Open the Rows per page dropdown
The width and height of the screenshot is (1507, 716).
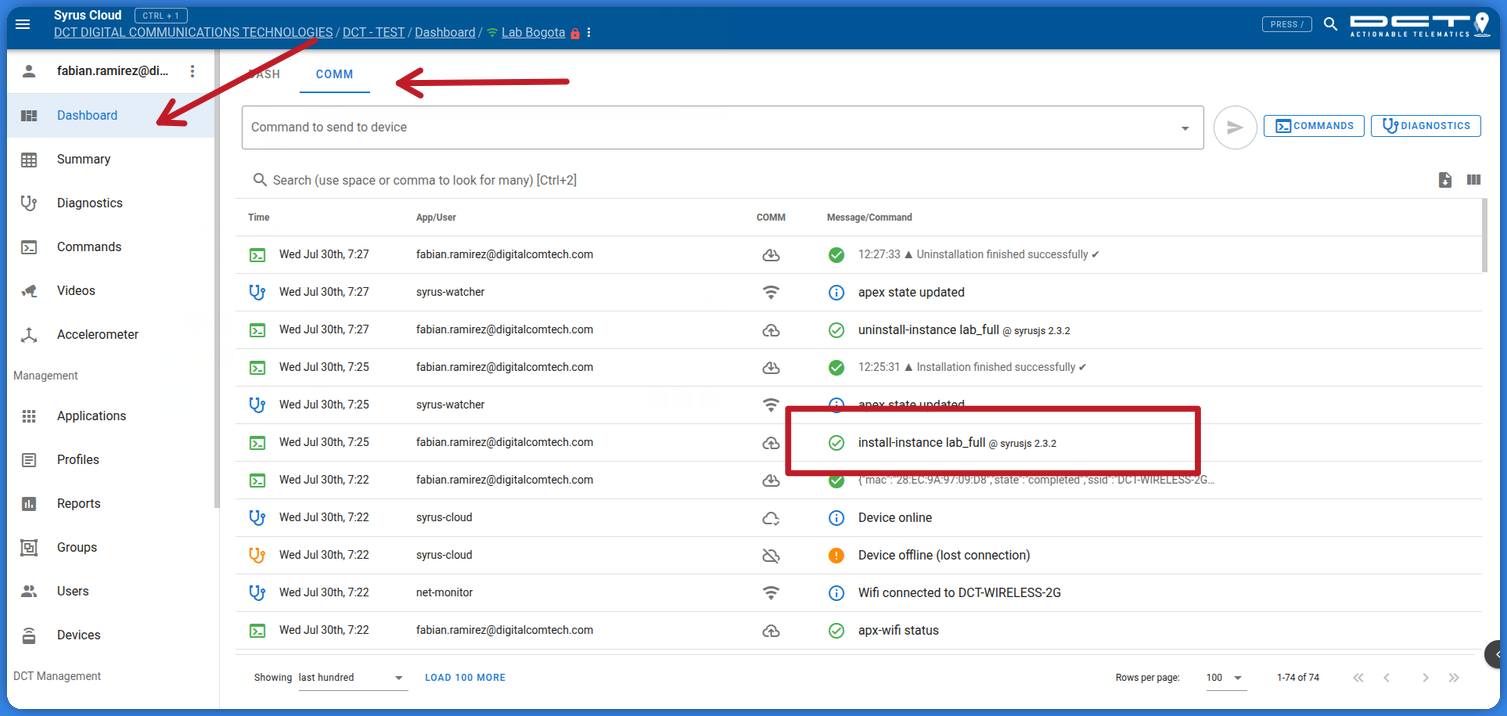[x=1225, y=678]
